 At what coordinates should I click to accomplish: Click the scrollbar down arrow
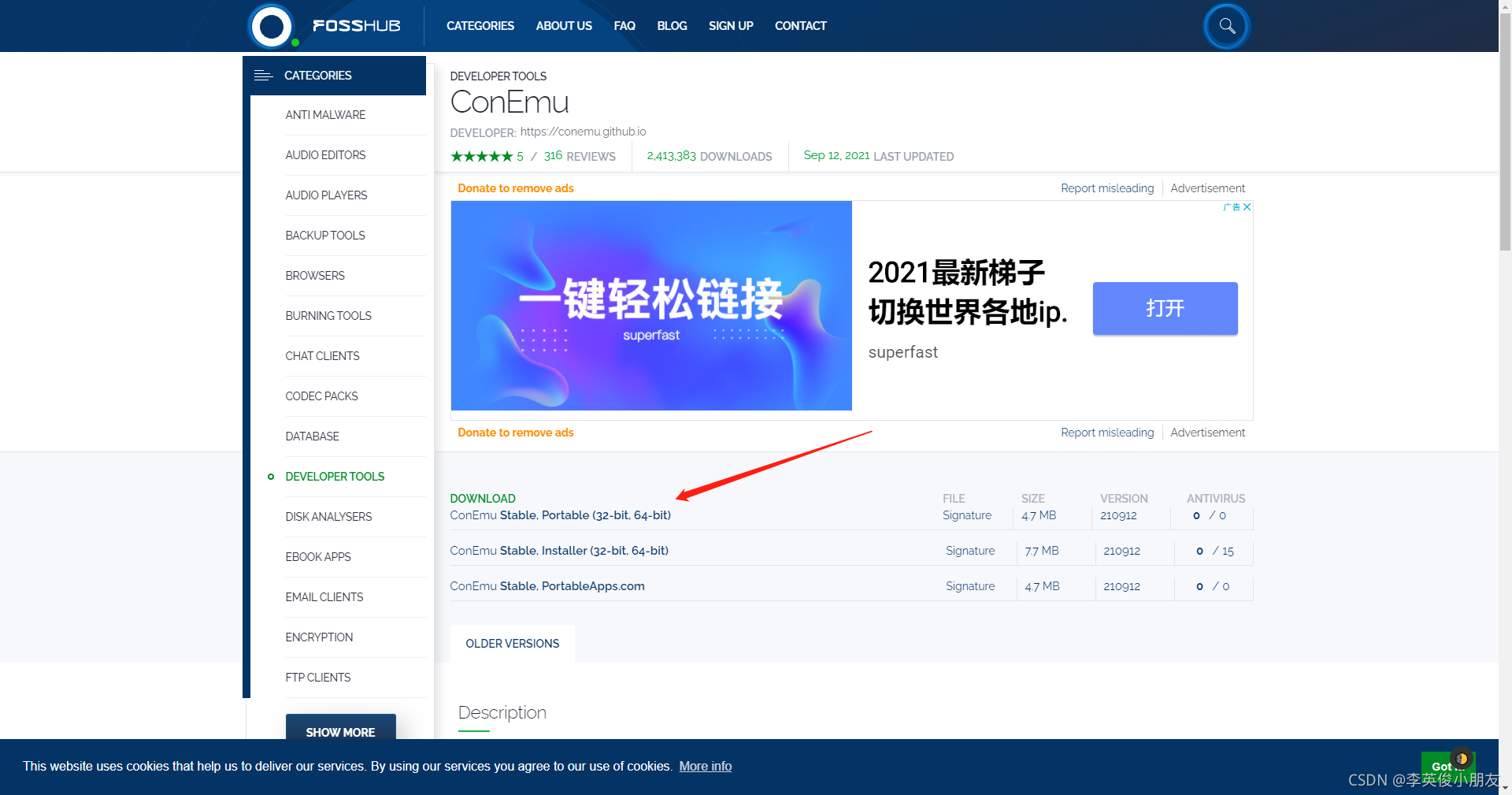(1505, 787)
